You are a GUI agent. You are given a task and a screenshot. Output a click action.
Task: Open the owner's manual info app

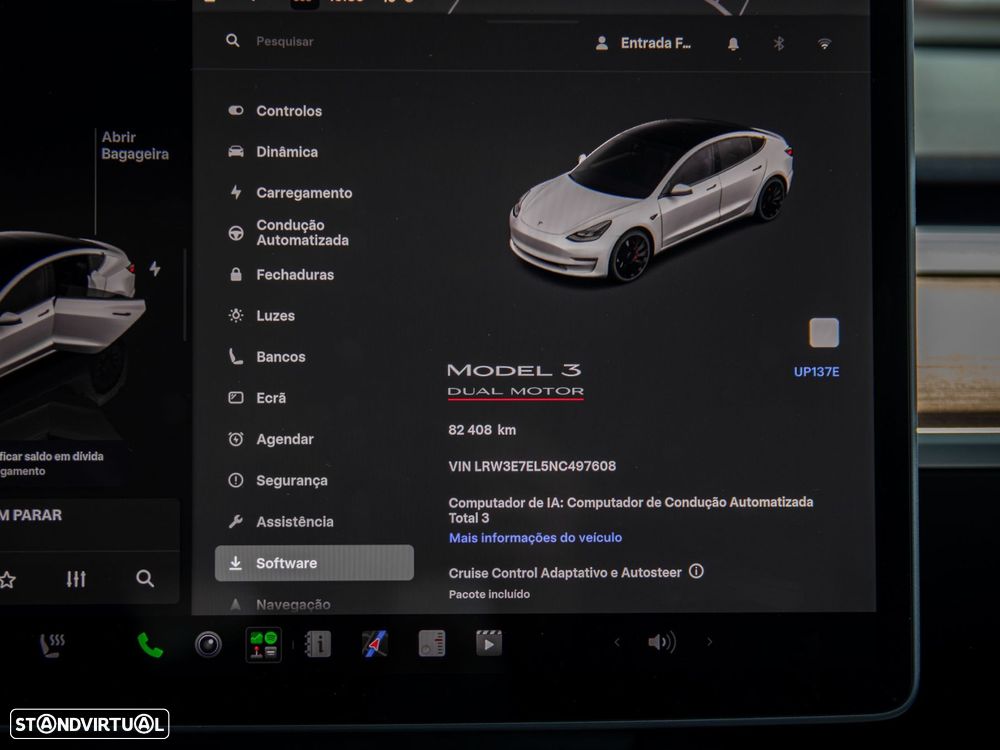click(x=318, y=644)
